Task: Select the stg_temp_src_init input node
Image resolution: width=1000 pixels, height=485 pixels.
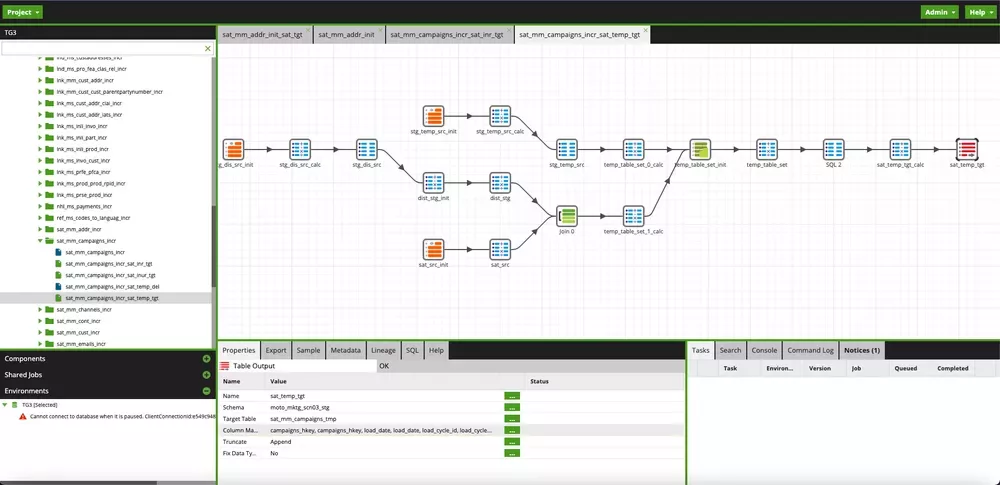Action: 433,116
